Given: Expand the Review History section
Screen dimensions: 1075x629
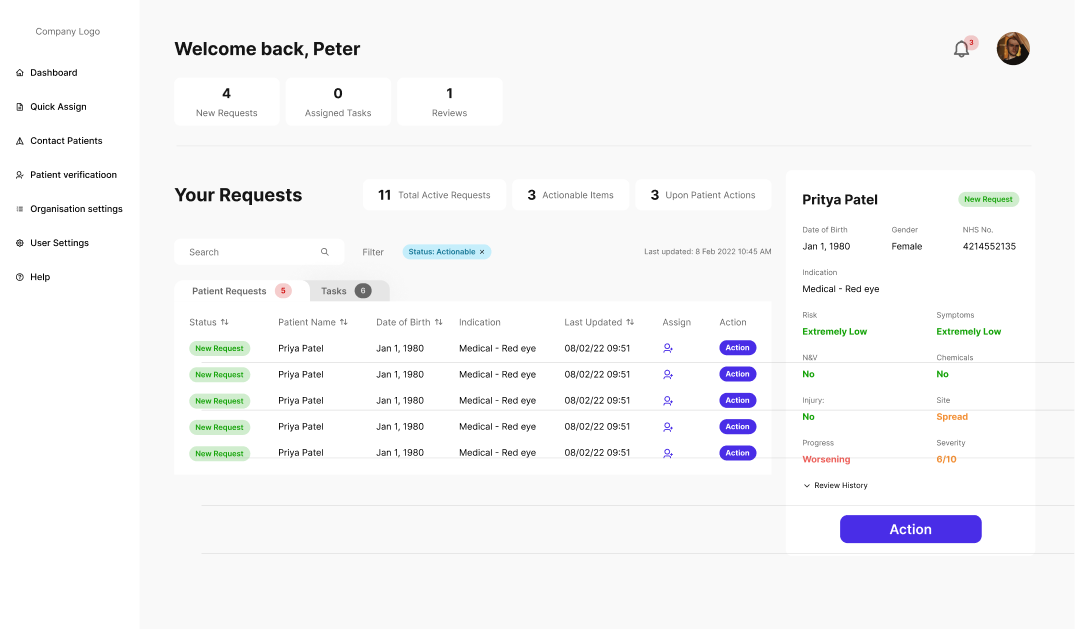Looking at the screenshot, I should pyautogui.click(x=835, y=486).
